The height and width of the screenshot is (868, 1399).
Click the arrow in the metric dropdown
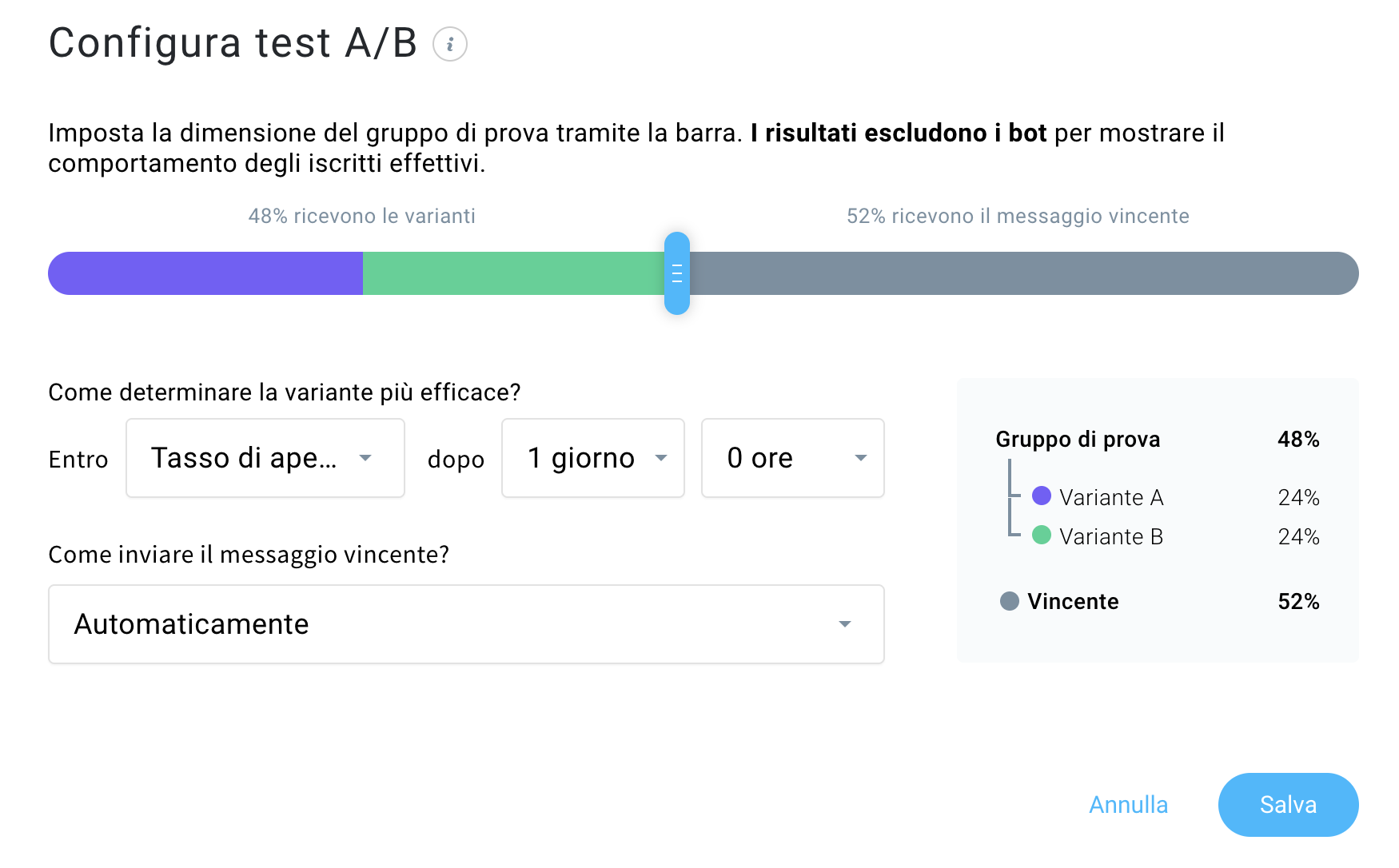pyautogui.click(x=365, y=458)
